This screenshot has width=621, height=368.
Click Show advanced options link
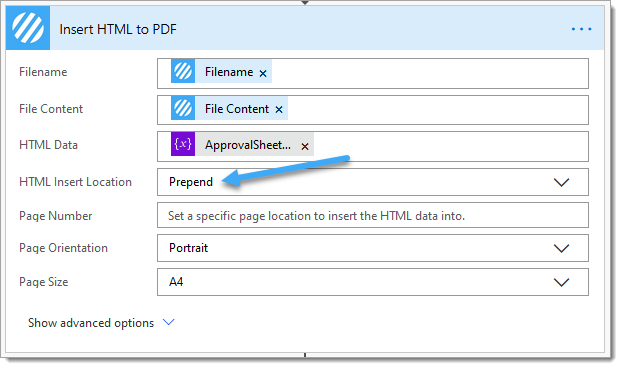pos(91,323)
